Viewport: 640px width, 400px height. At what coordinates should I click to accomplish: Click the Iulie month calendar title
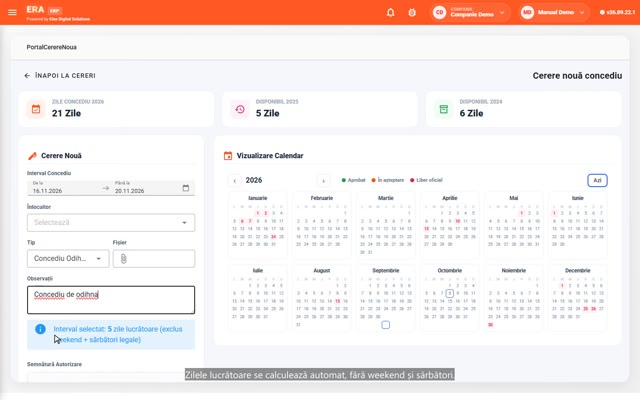pyautogui.click(x=258, y=271)
